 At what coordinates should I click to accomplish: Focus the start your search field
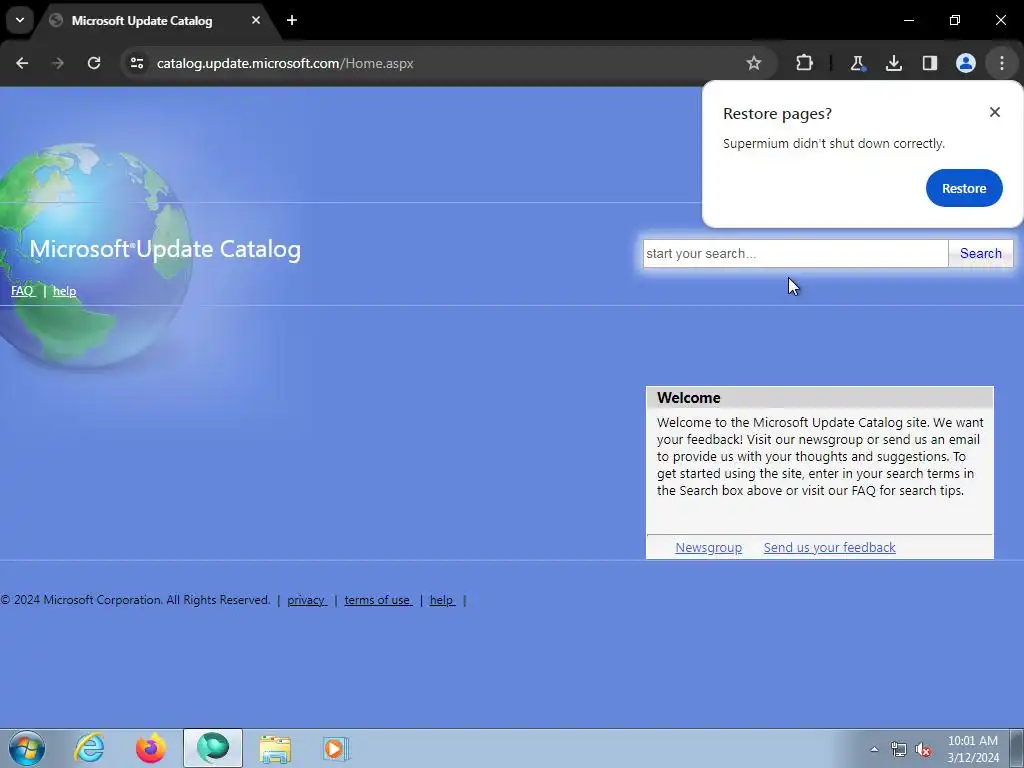pyautogui.click(x=795, y=253)
